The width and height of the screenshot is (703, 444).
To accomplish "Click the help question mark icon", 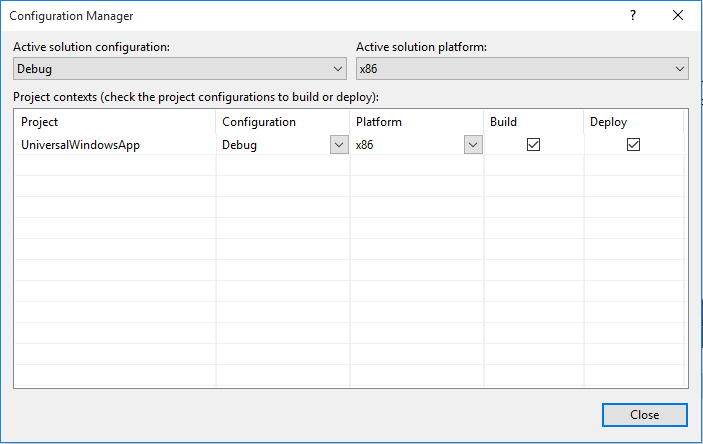I will (x=633, y=16).
